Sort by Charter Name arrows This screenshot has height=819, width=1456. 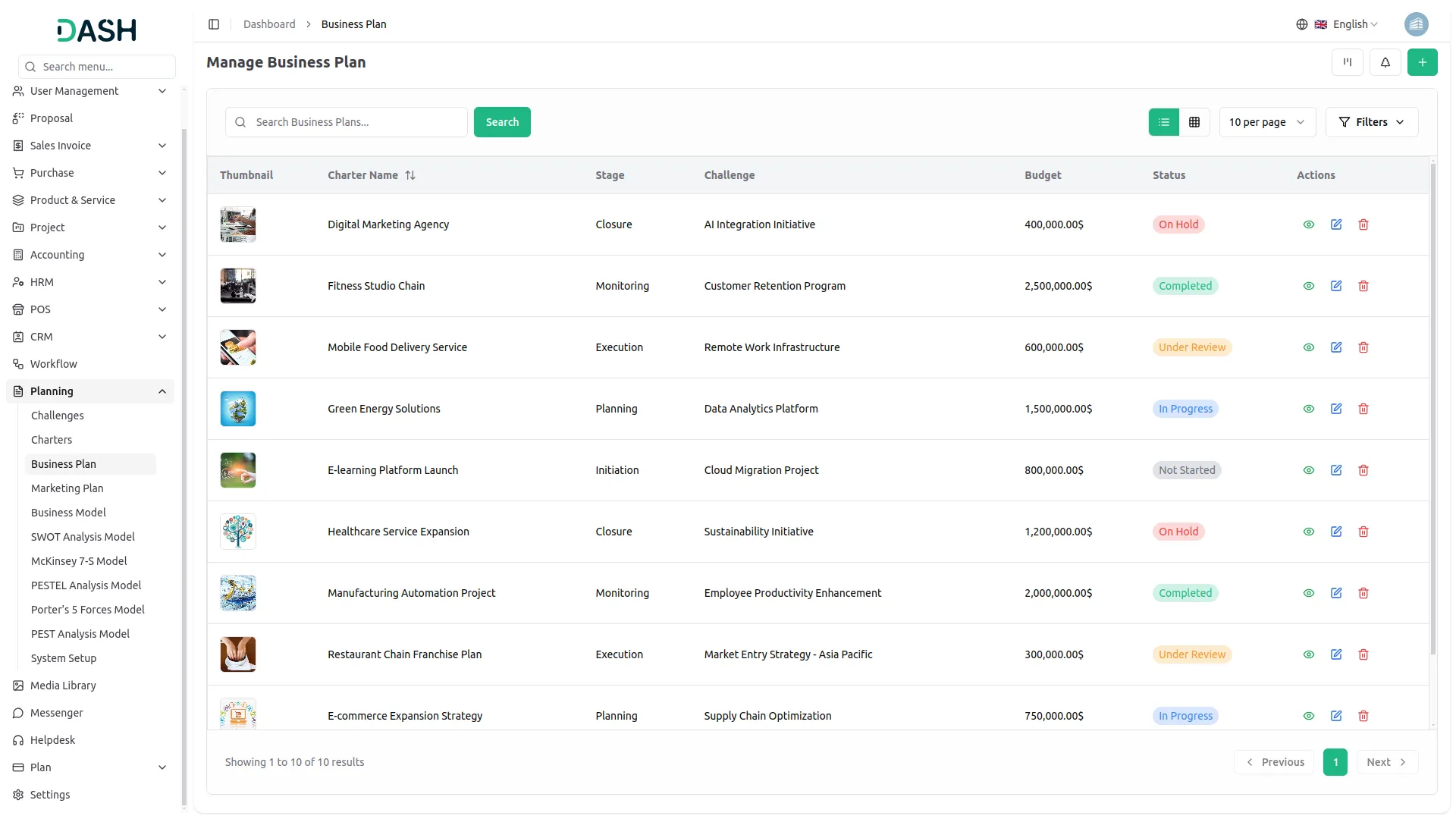[410, 175]
